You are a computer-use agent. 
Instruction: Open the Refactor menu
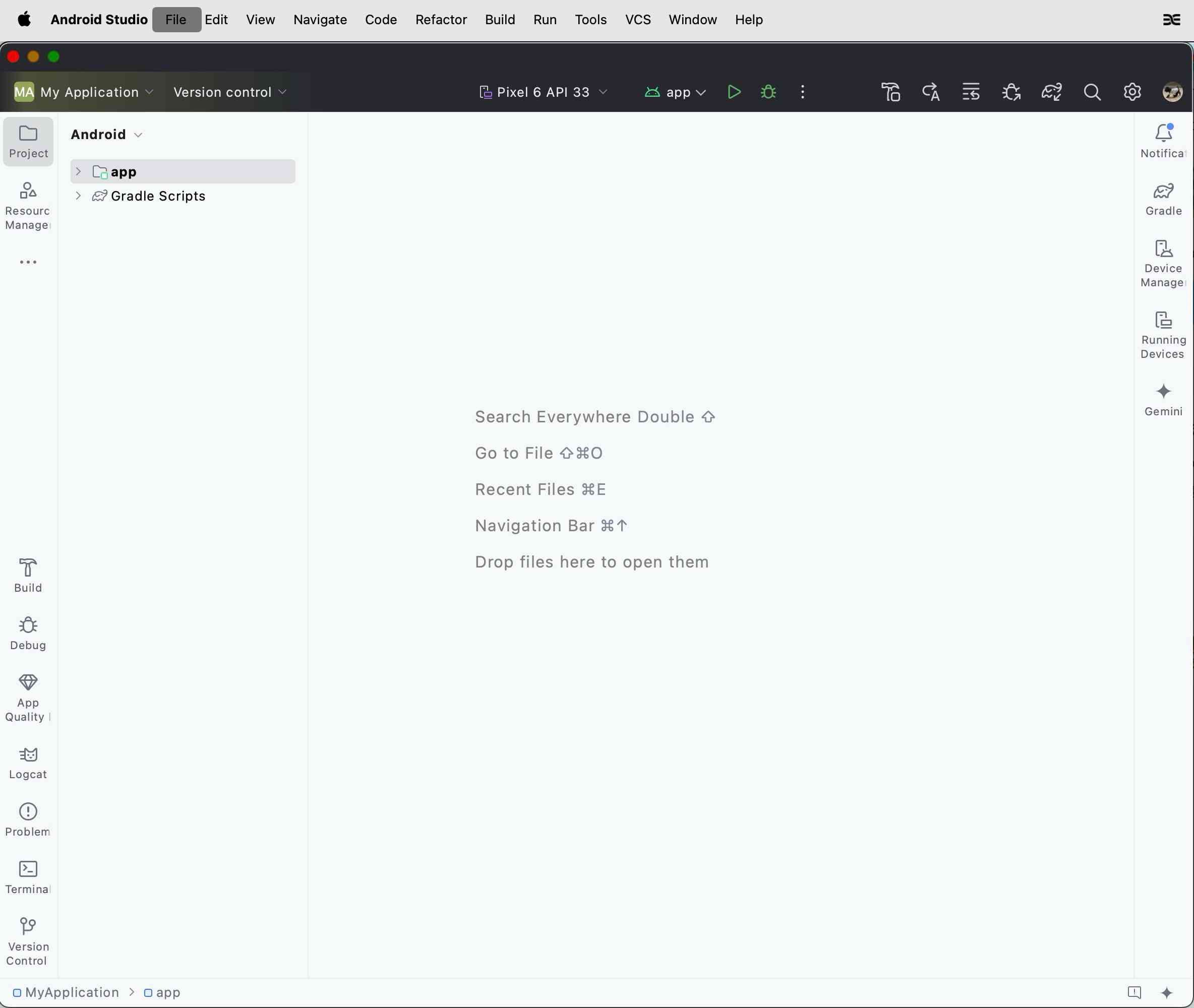pyautogui.click(x=441, y=20)
